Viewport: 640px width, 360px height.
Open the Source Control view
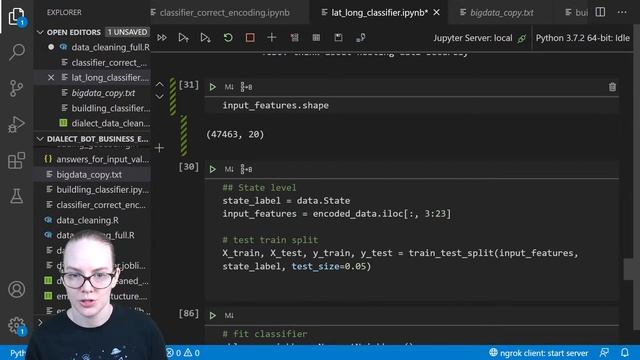coord(16,88)
